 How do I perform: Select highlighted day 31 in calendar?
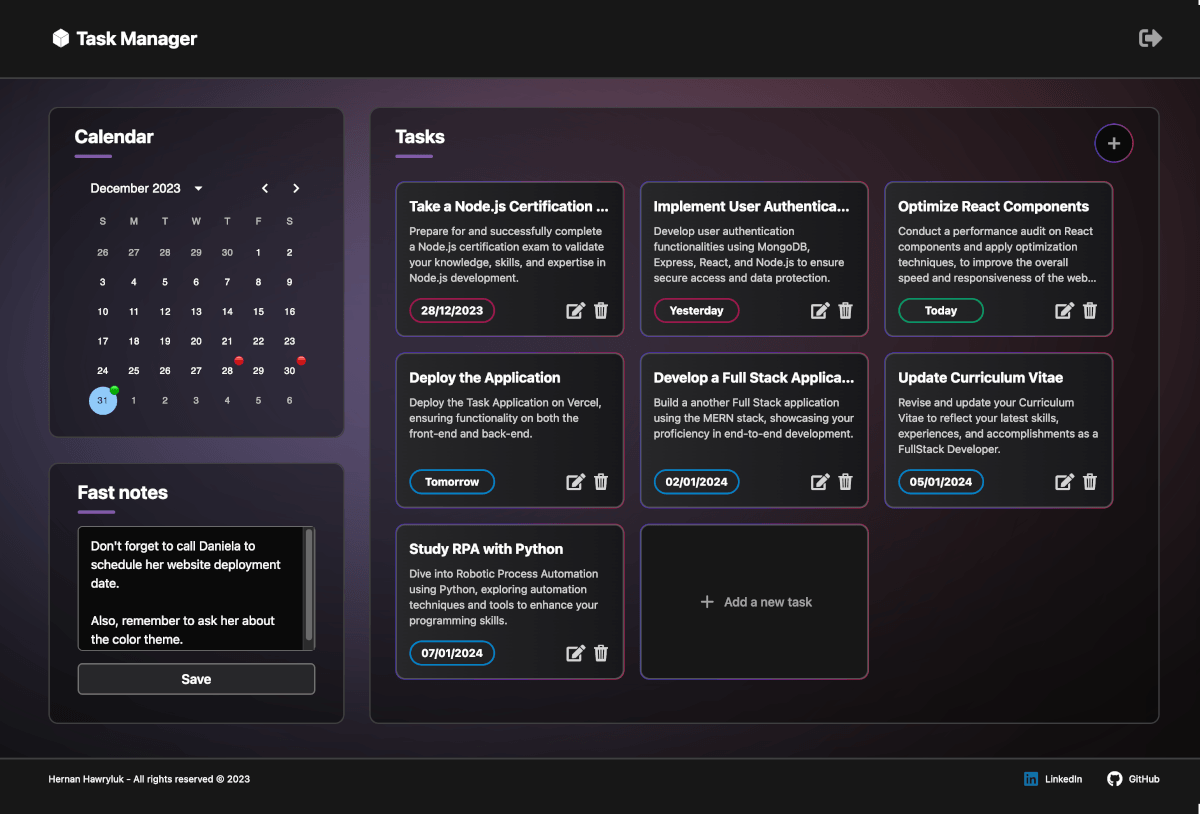[x=103, y=401]
